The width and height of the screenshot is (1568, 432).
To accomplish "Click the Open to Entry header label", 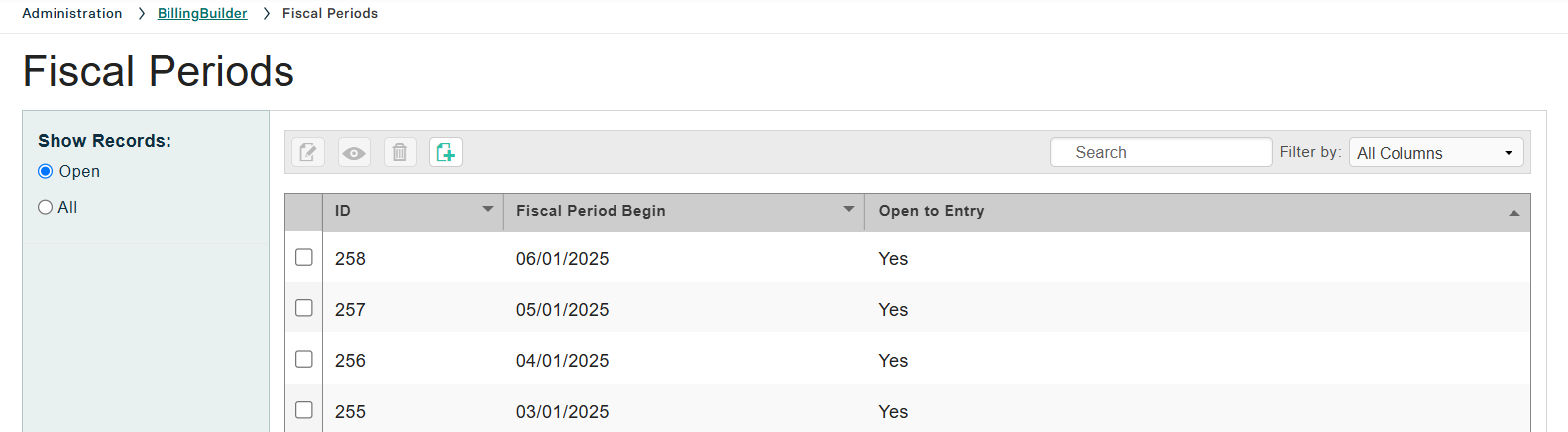I will click(x=931, y=211).
